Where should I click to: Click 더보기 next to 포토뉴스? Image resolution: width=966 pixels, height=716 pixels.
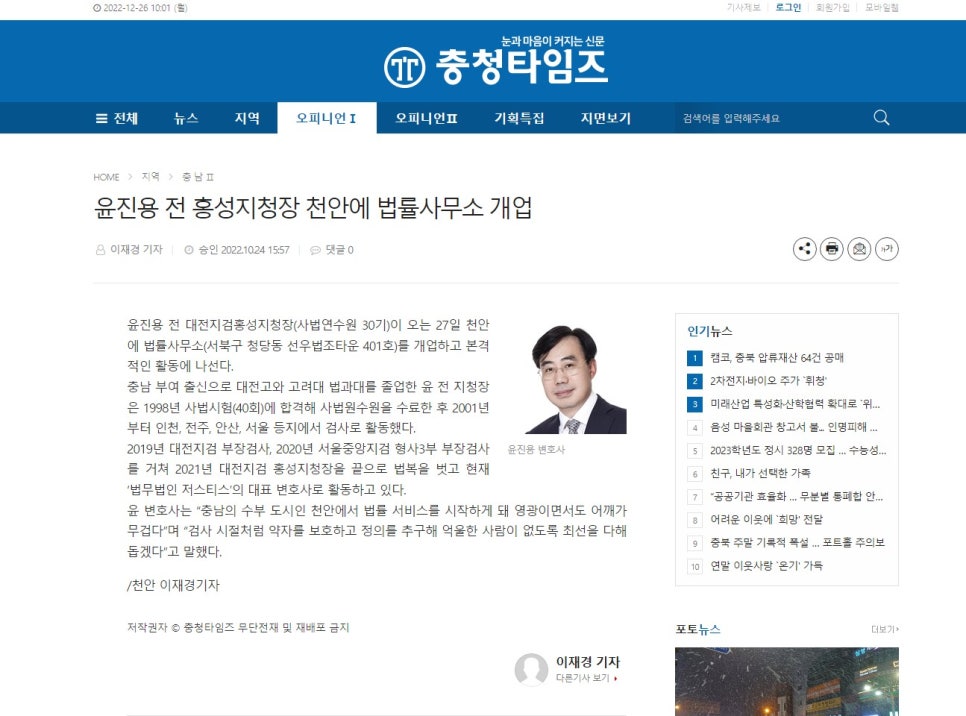[885, 629]
